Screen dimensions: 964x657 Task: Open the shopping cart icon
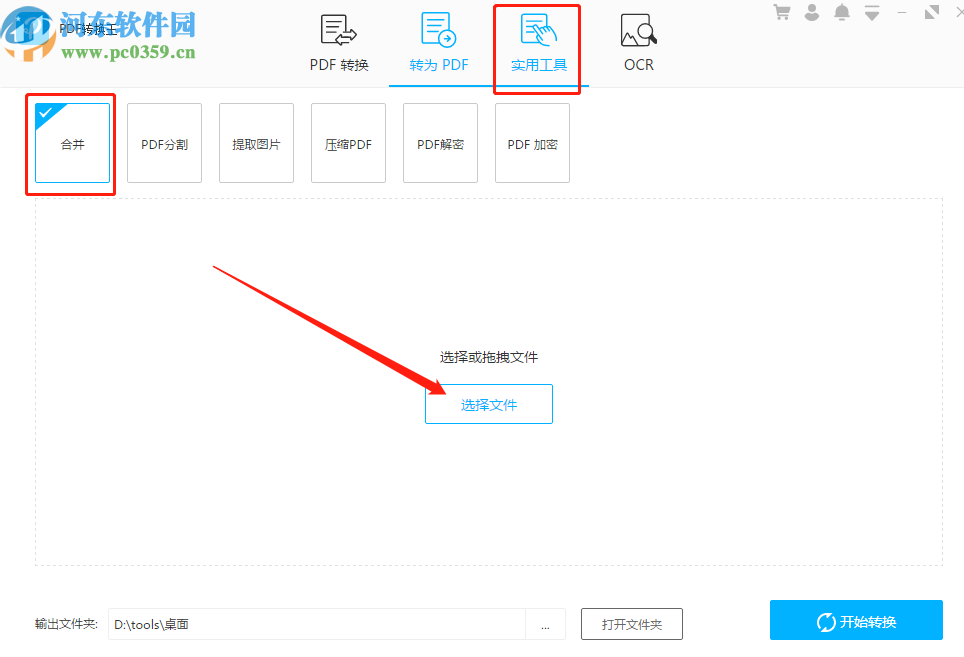781,12
